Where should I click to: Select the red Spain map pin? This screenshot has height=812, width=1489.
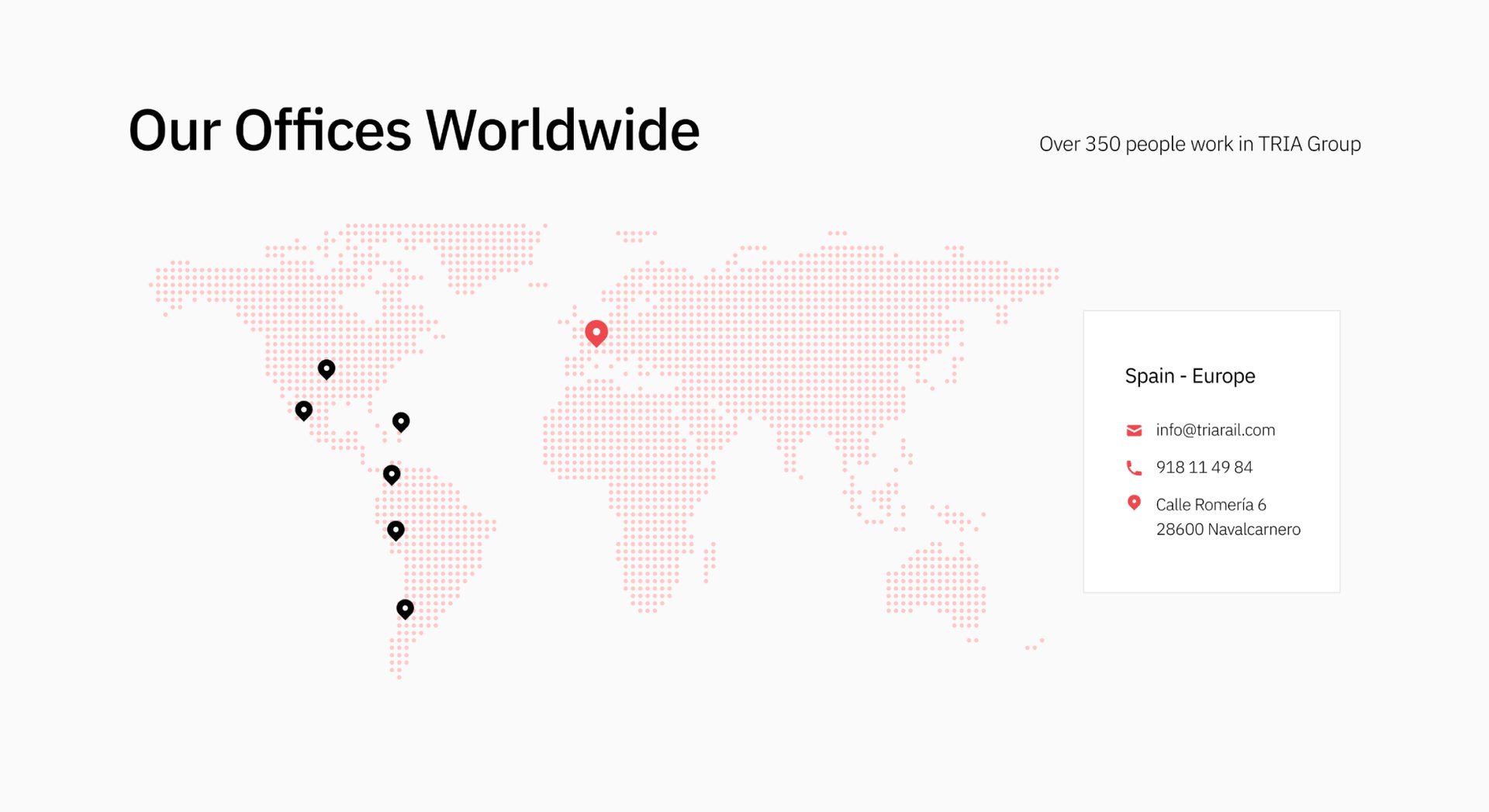click(x=596, y=333)
